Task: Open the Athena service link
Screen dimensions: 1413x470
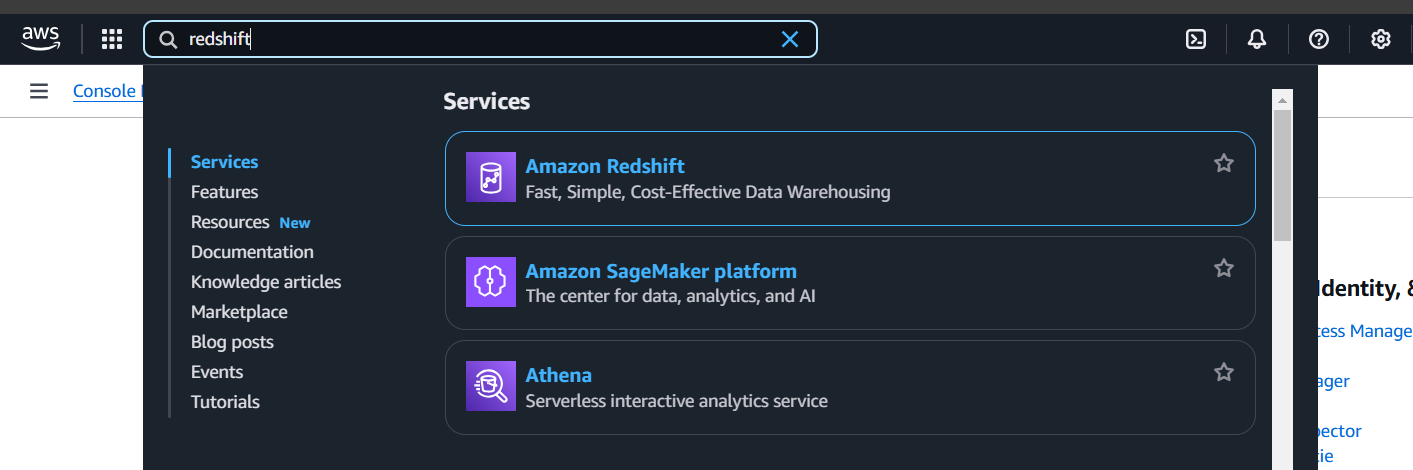Action: click(559, 375)
